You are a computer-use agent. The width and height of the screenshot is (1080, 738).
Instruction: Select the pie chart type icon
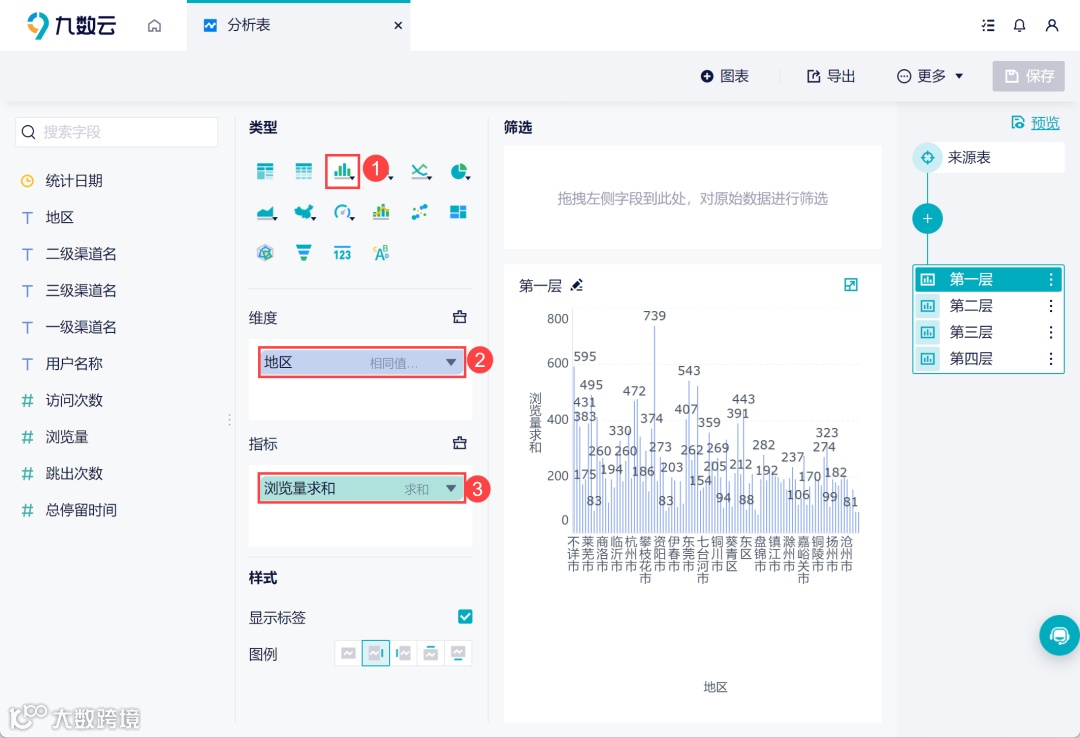coord(459,171)
